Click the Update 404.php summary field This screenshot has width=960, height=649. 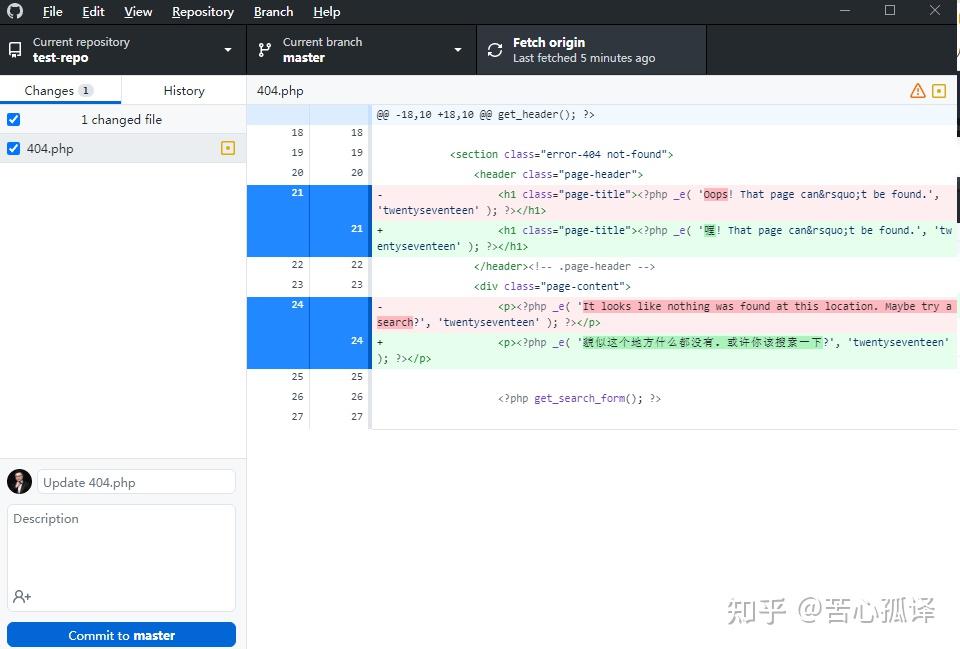[135, 482]
